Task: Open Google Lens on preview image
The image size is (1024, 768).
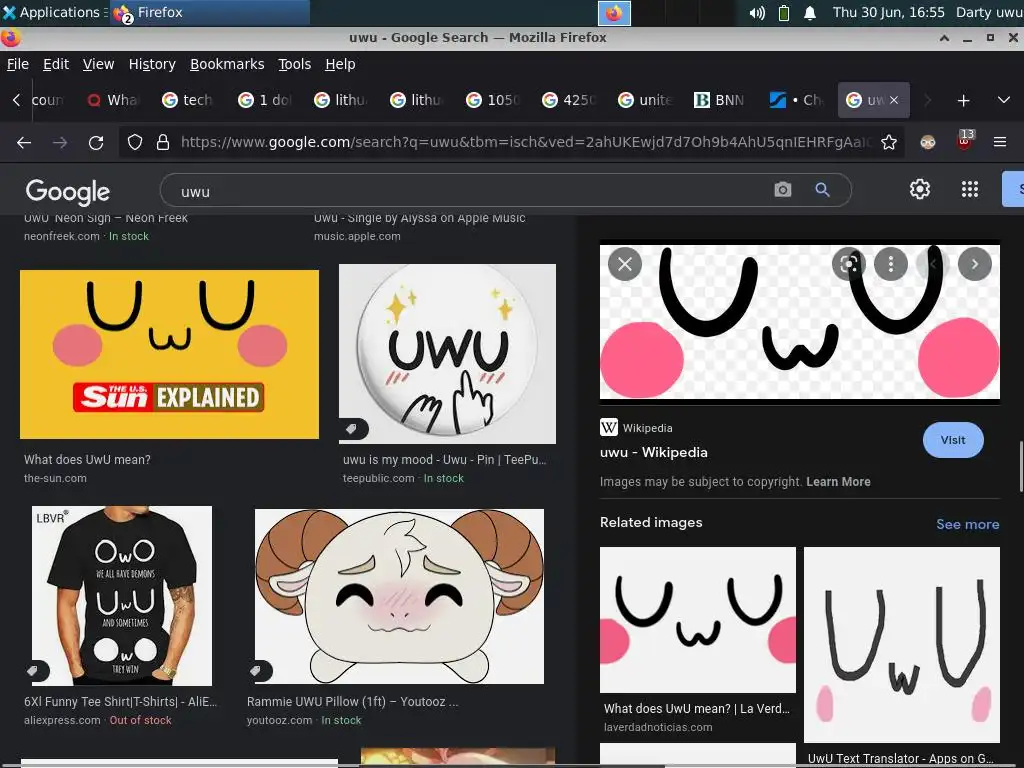Action: 848,264
